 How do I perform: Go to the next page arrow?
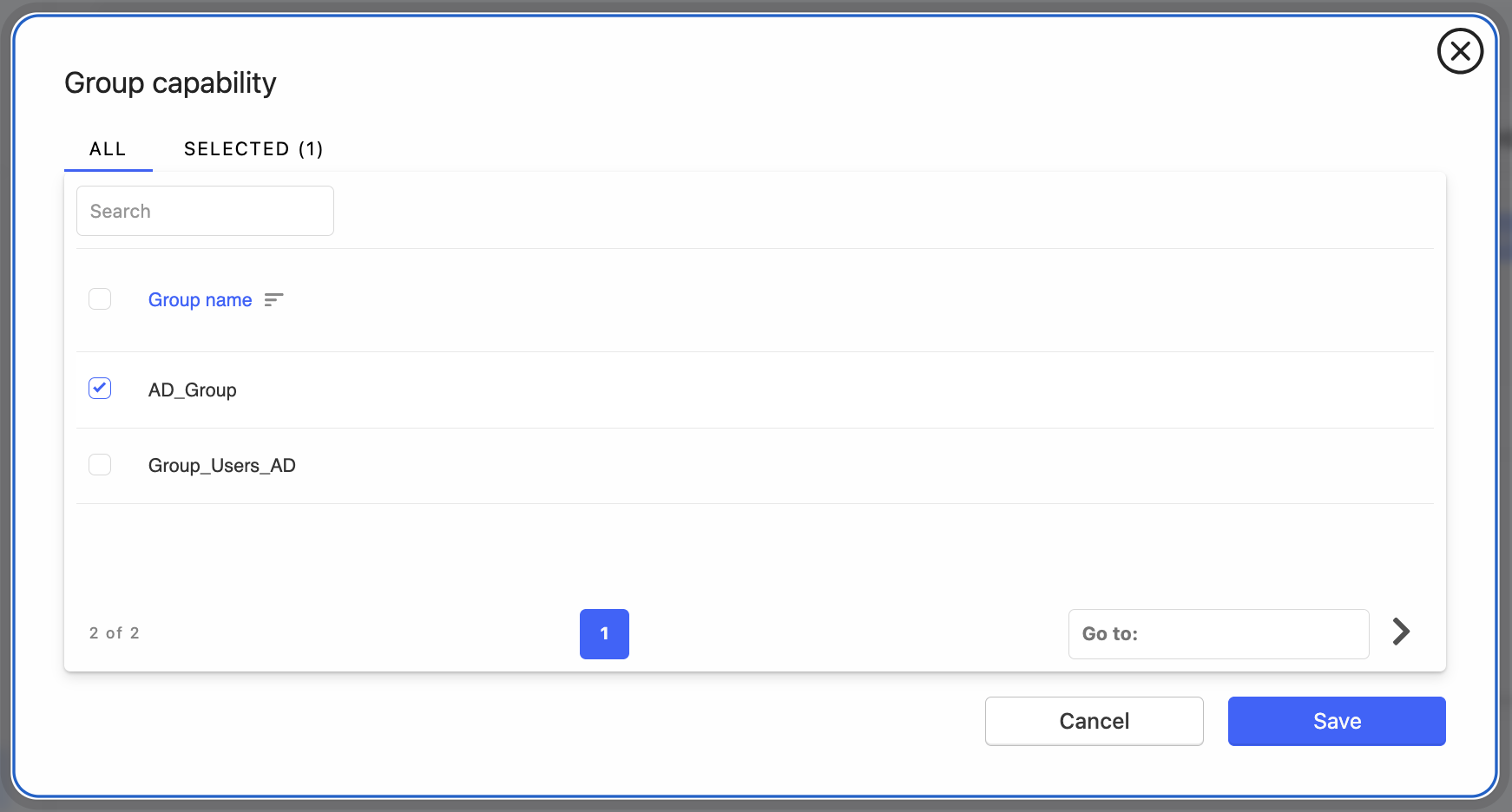coord(1401,632)
